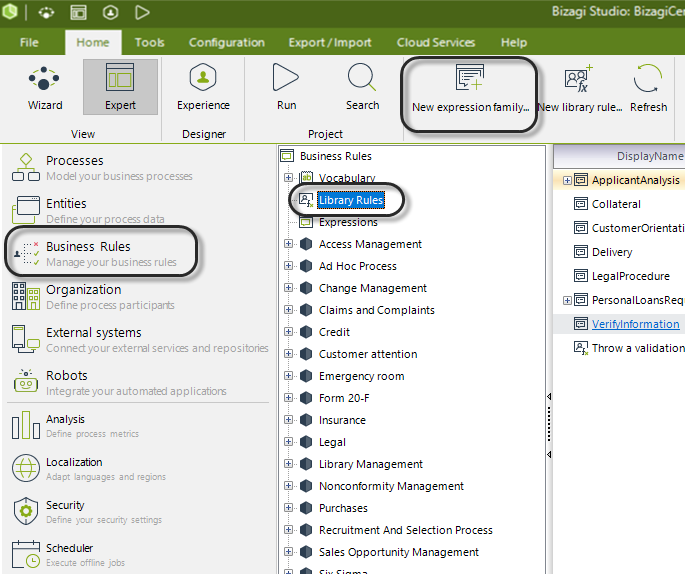Viewport: 685px width, 574px height.
Task: Select the Business Rules root node
Action: click(336, 156)
